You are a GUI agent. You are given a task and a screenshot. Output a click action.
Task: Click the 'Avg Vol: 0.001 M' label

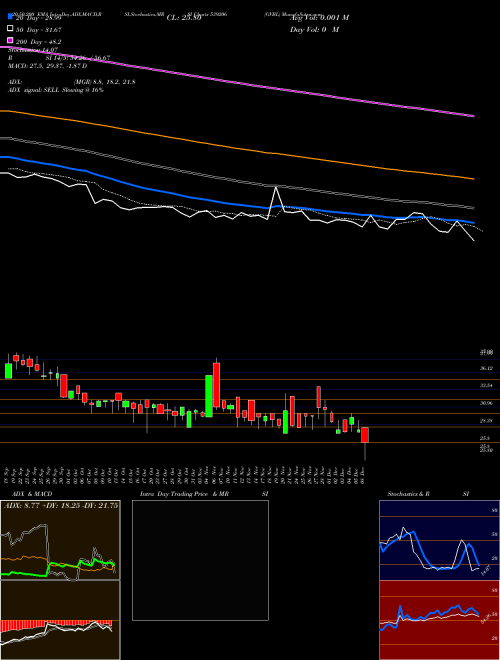tap(319, 18)
